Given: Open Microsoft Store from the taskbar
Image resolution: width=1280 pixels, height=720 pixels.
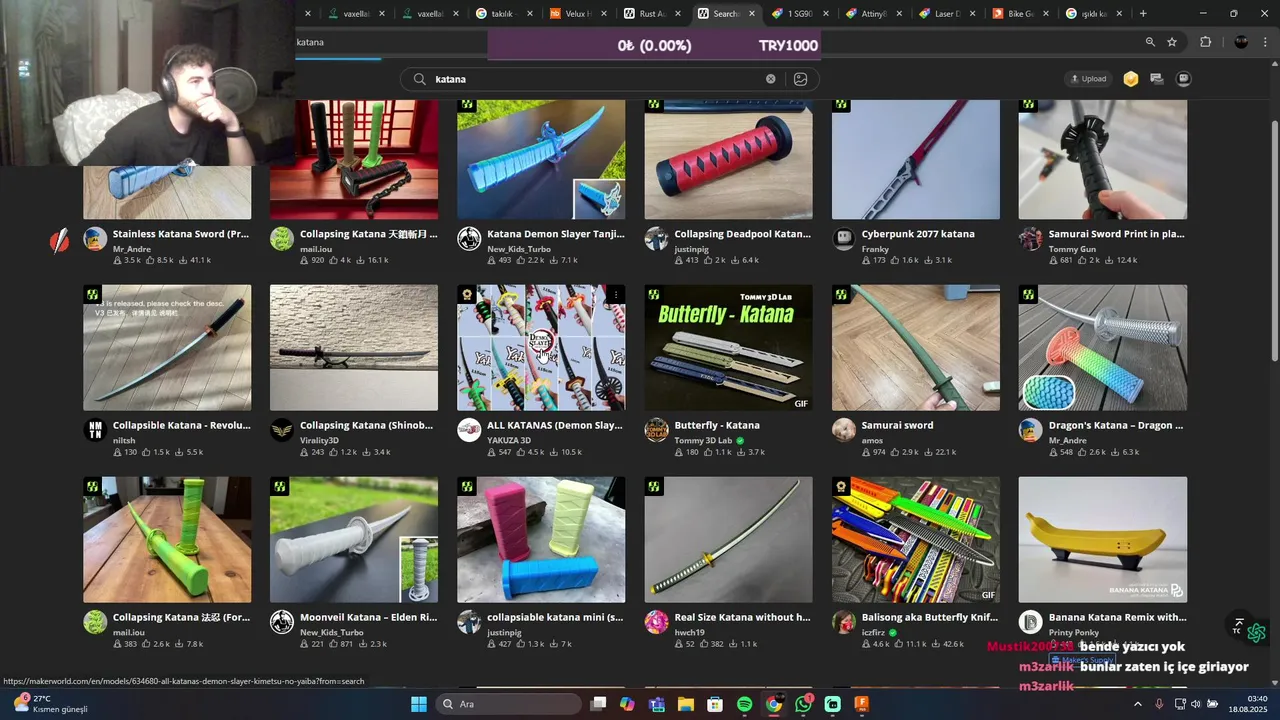Looking at the screenshot, I should (x=715, y=704).
